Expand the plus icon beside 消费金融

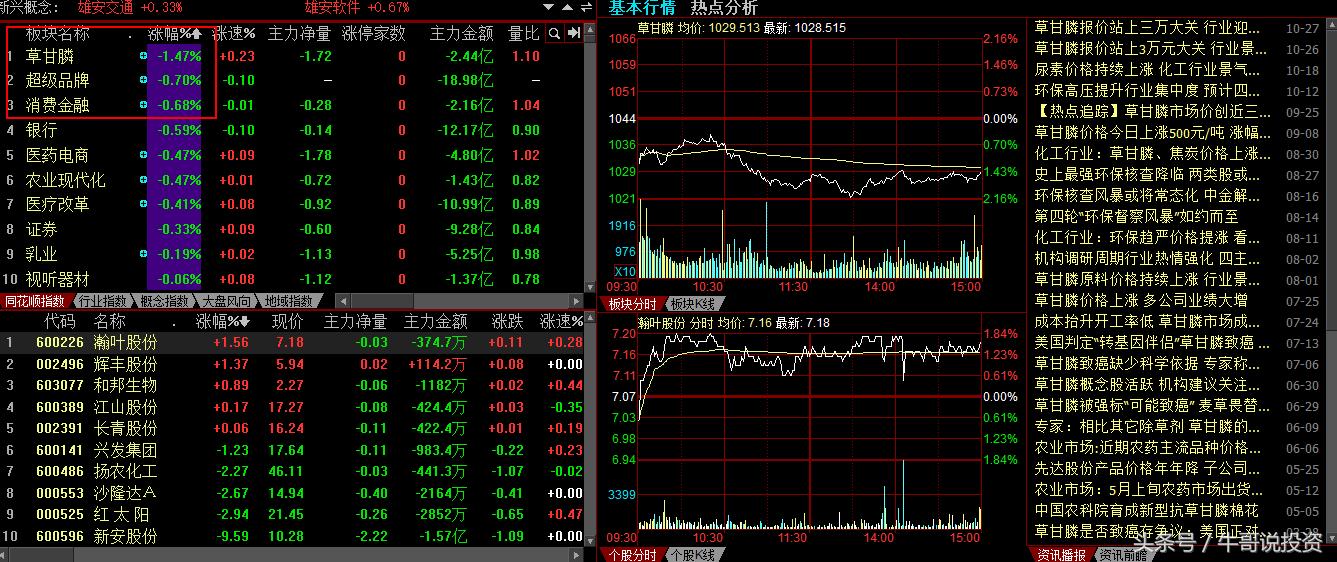pyautogui.click(x=143, y=105)
